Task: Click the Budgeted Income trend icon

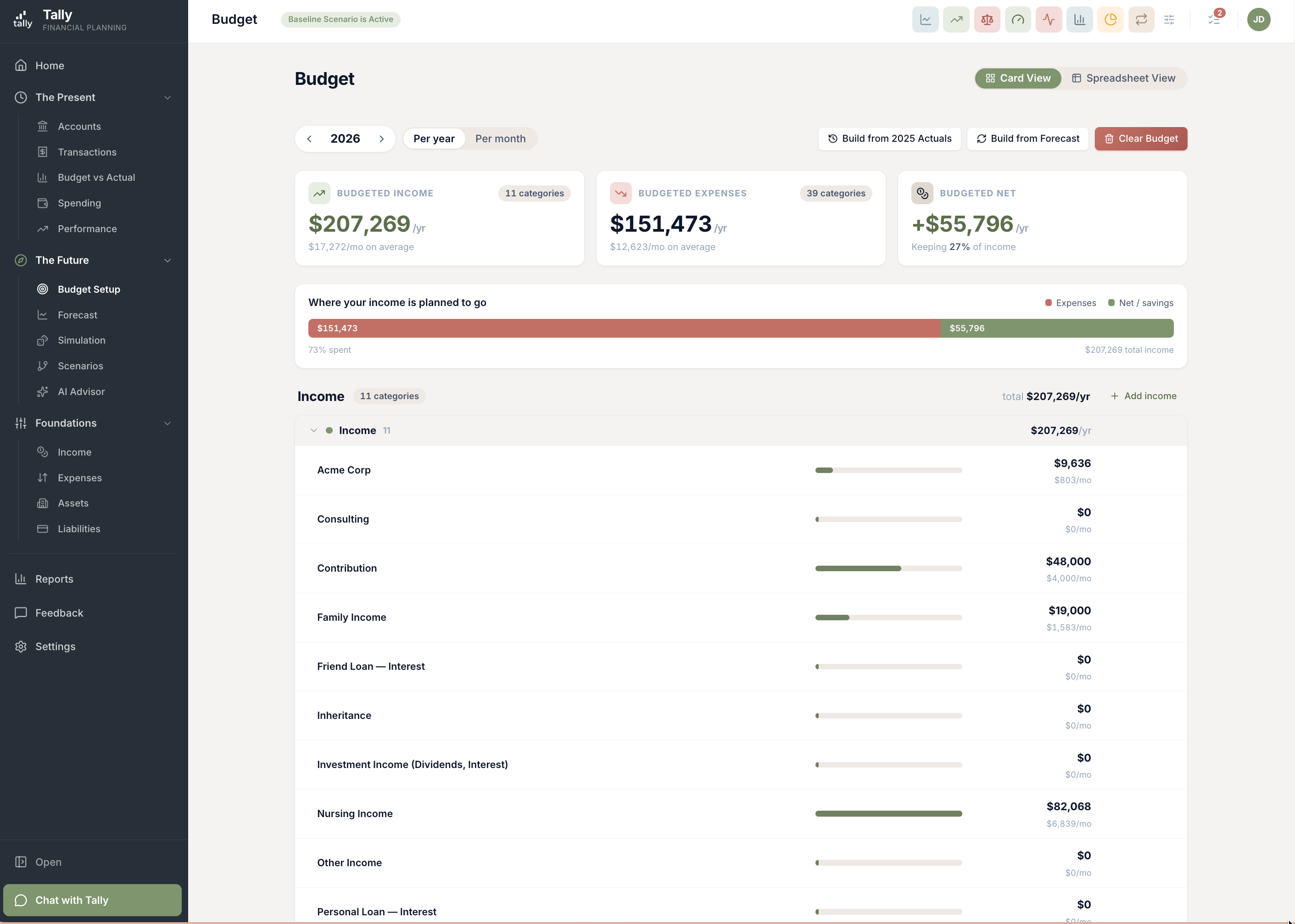Action: [x=319, y=194]
